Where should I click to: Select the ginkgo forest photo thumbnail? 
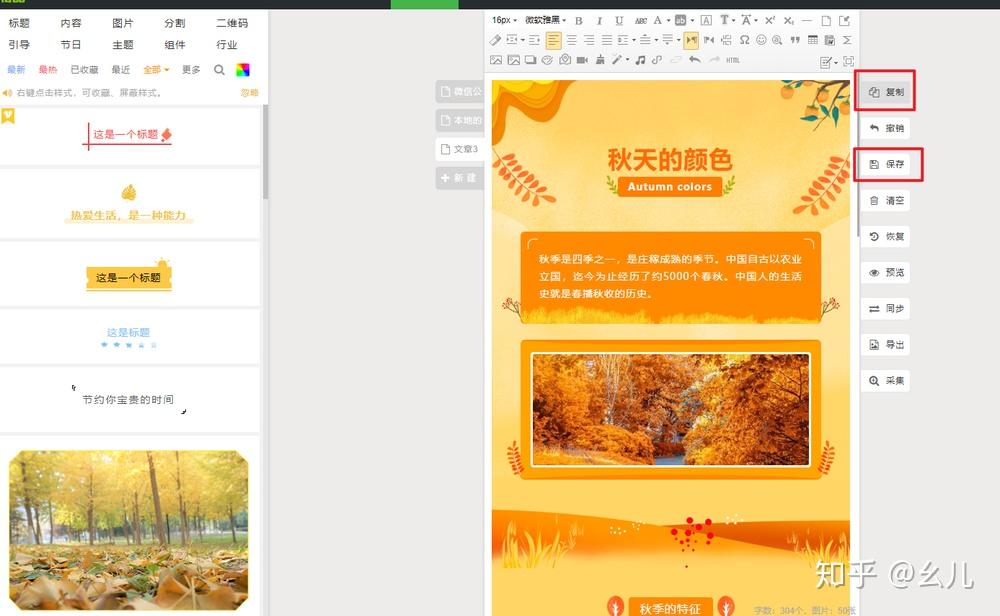tap(128, 531)
